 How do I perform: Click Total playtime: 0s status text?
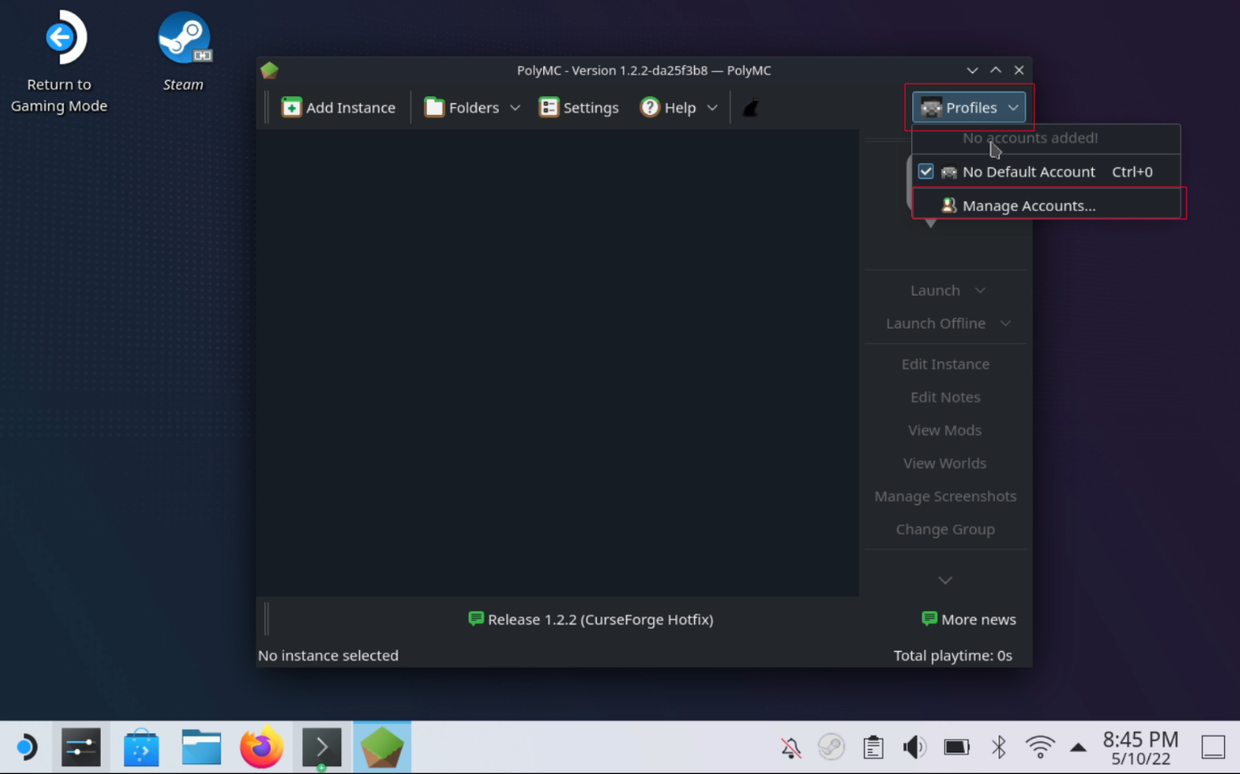pyautogui.click(x=953, y=655)
